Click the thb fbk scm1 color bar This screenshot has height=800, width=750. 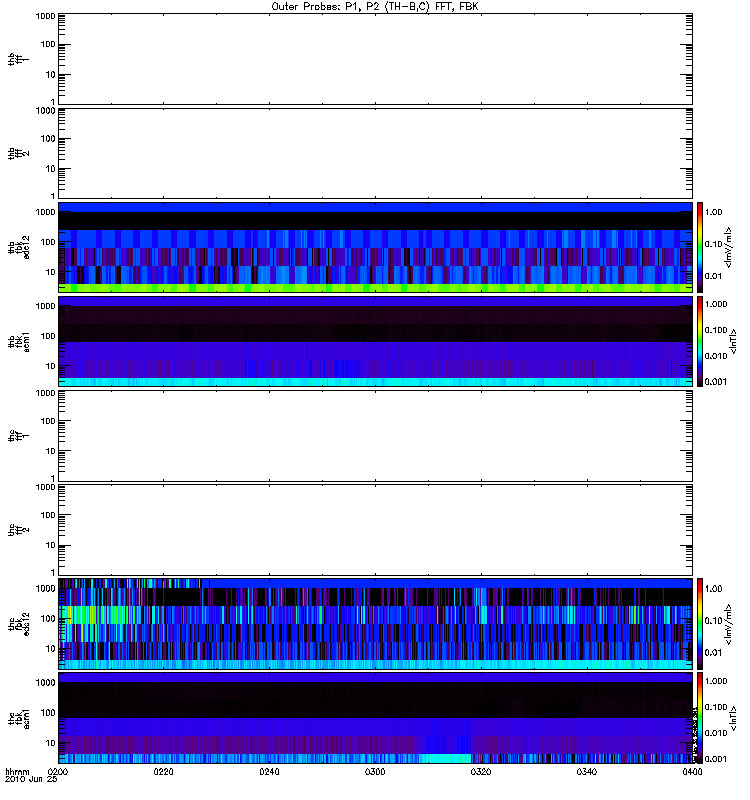pyautogui.click(x=700, y=341)
